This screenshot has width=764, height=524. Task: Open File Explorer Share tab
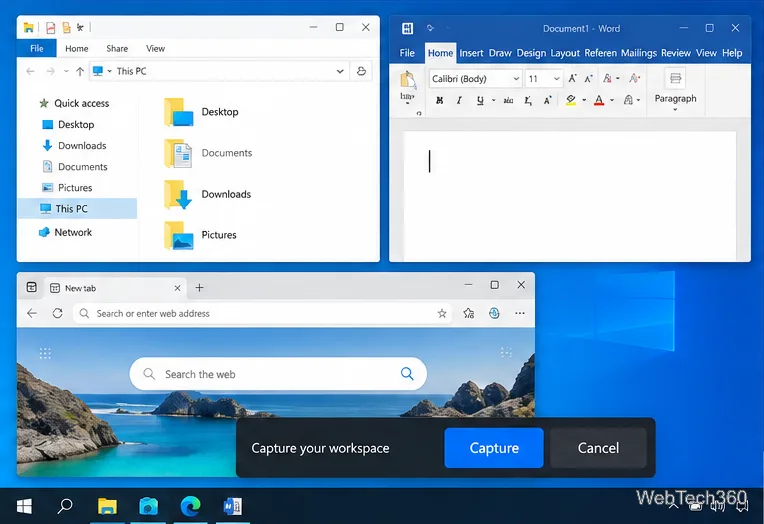tap(117, 49)
